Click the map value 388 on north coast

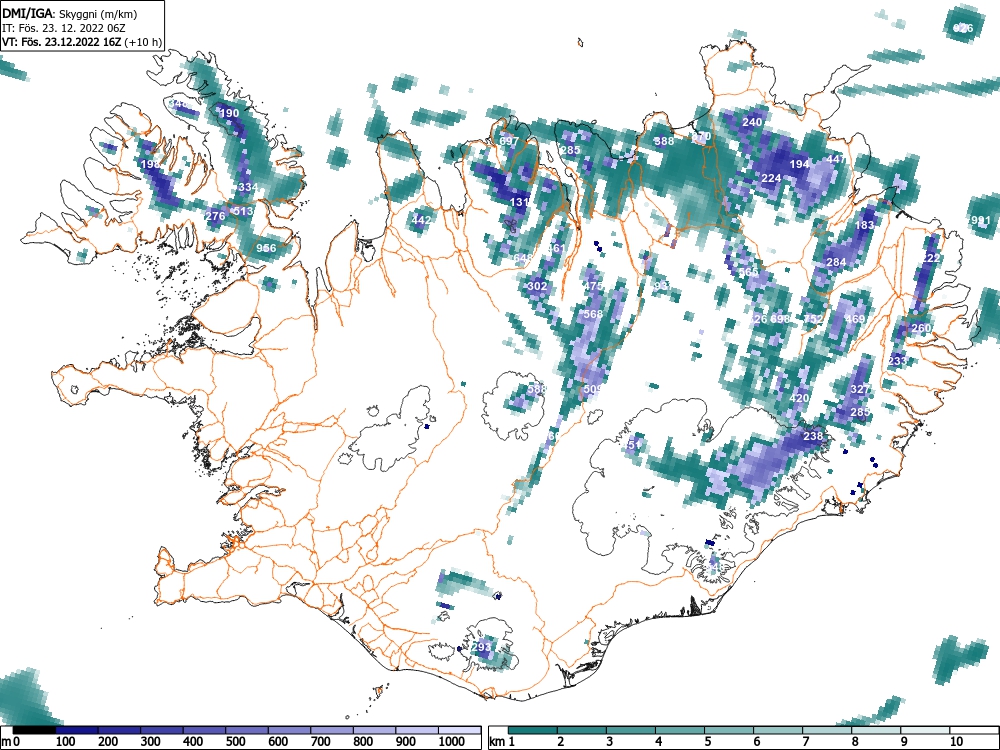[664, 141]
